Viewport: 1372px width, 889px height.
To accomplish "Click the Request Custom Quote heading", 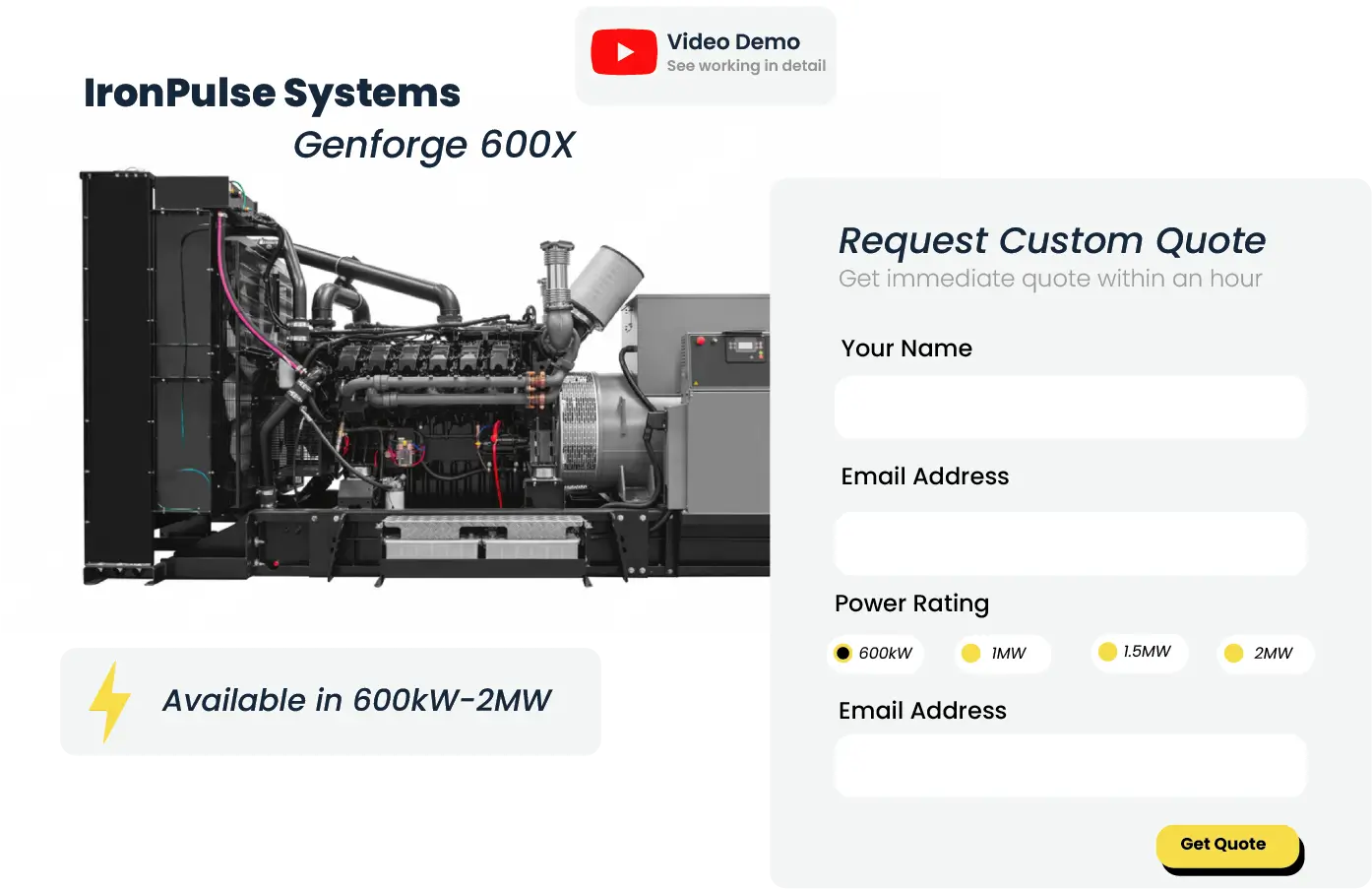I will coord(1052,240).
